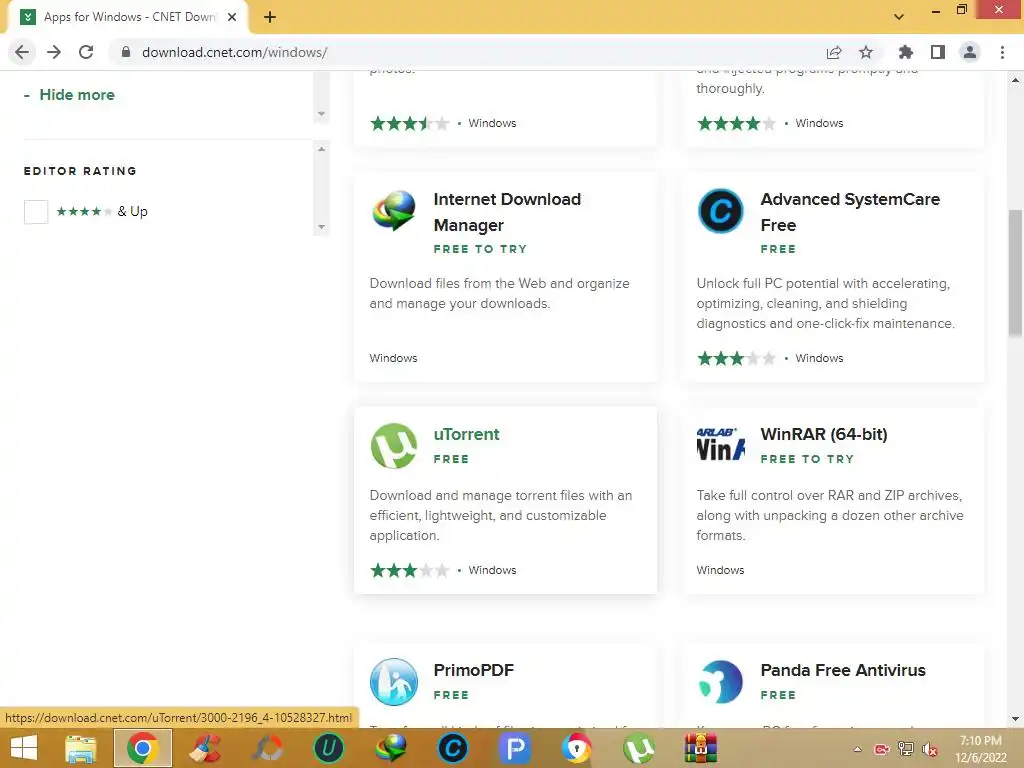The width and height of the screenshot is (1024, 768).
Task: Click the page scrollbar down arrow
Action: (1016, 719)
